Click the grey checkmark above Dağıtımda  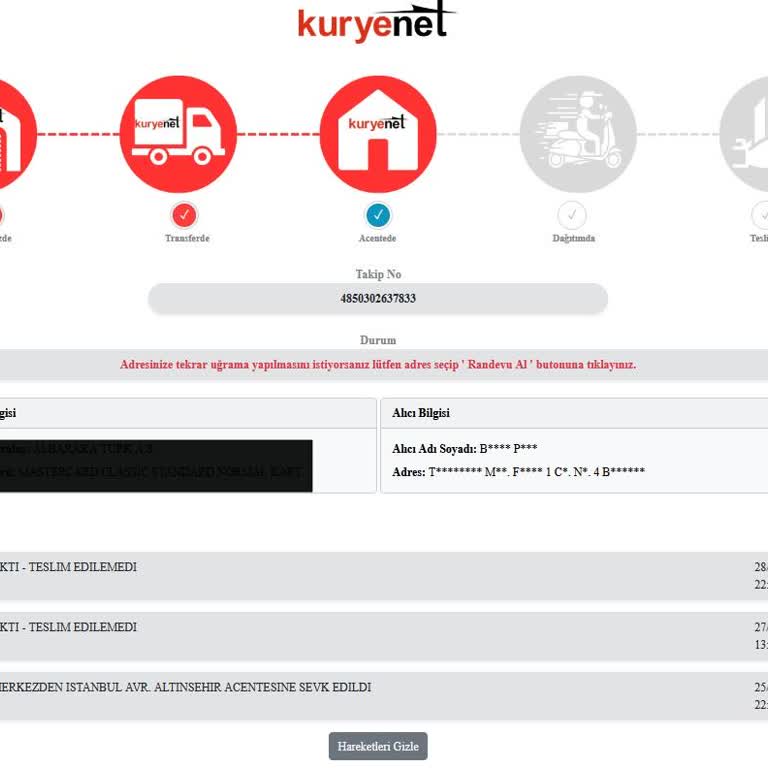tap(572, 215)
